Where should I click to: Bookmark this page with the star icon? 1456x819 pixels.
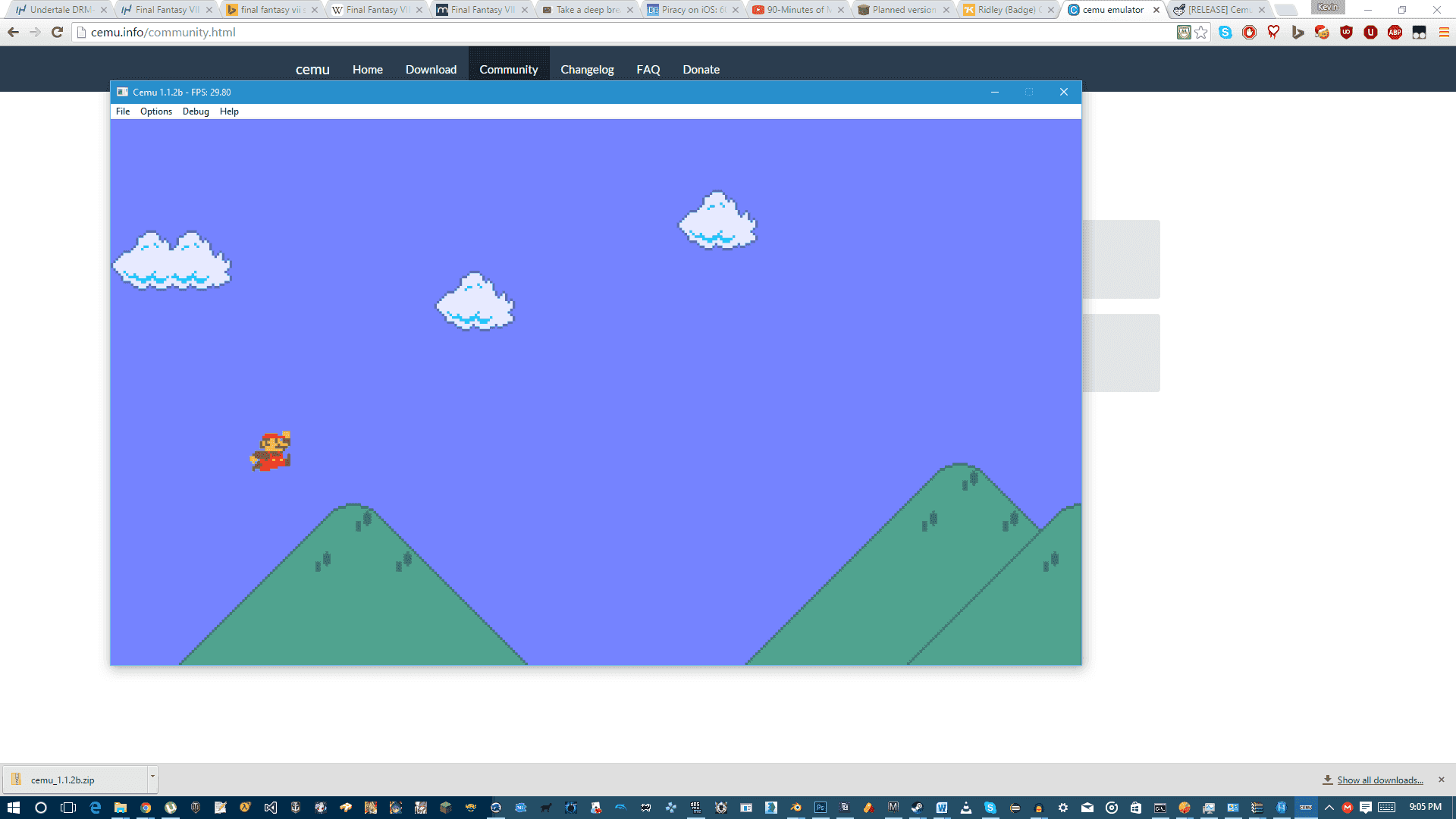1201,32
